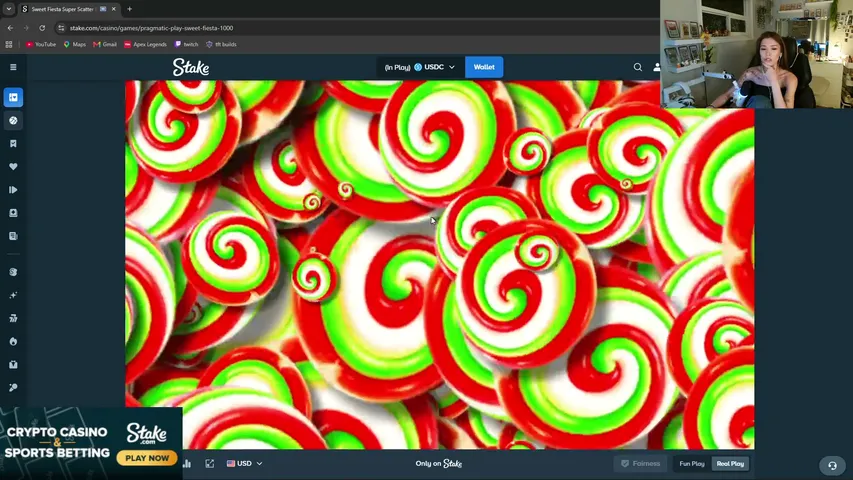Switch to Real Play mode
Viewport: 853px width, 480px height.
click(x=730, y=464)
